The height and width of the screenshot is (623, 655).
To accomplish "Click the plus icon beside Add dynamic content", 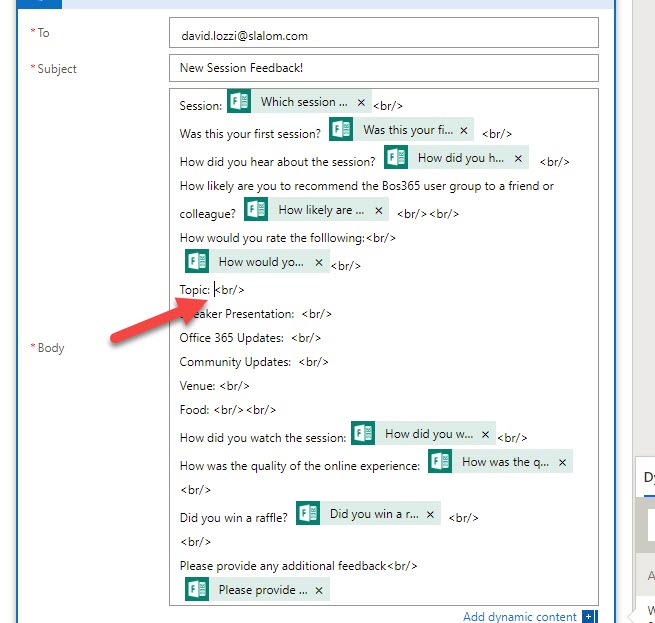I will [589, 617].
